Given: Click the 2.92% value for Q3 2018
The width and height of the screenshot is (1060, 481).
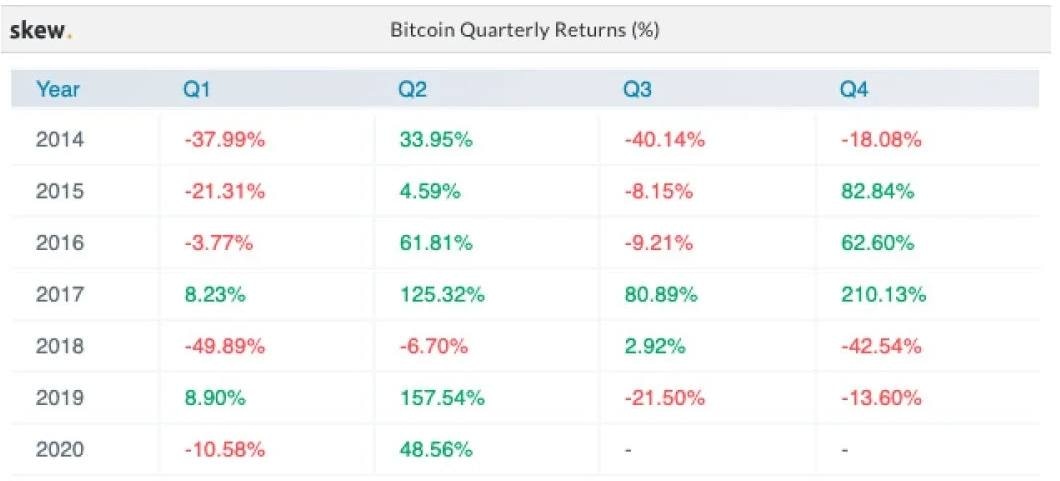Looking at the screenshot, I should pos(654,347).
